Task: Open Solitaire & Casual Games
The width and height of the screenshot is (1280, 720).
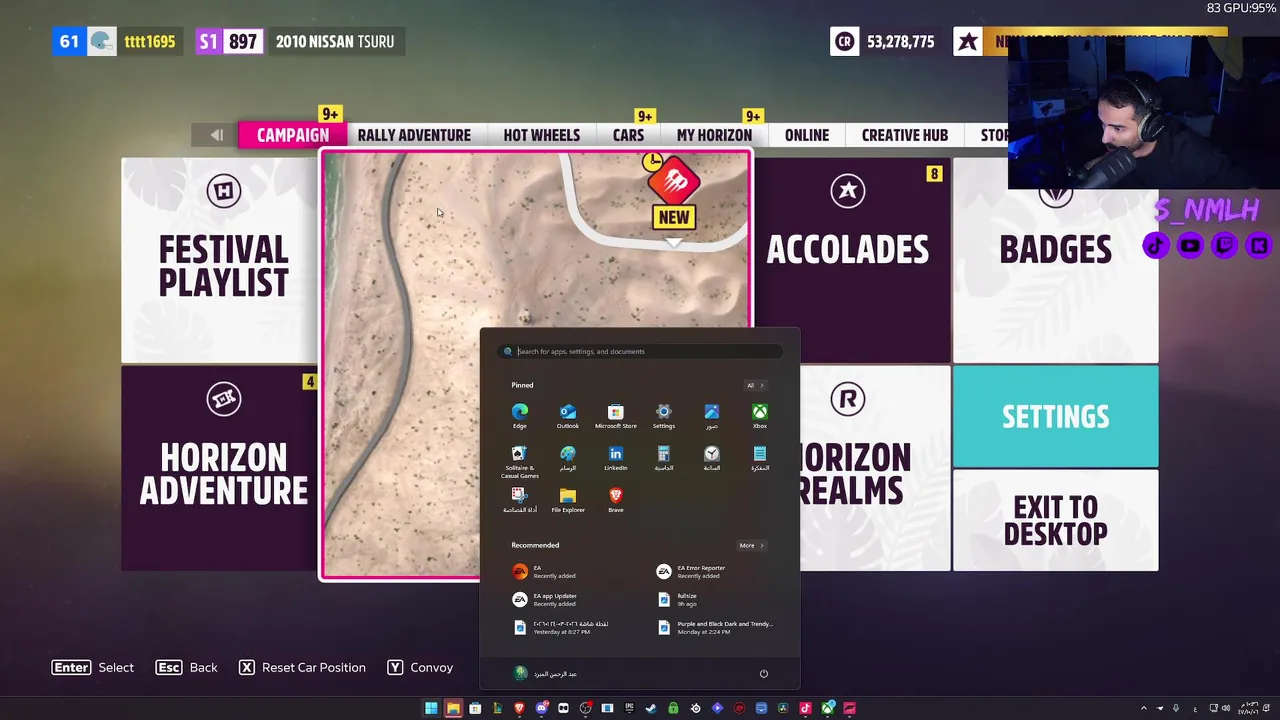Action: click(519, 462)
